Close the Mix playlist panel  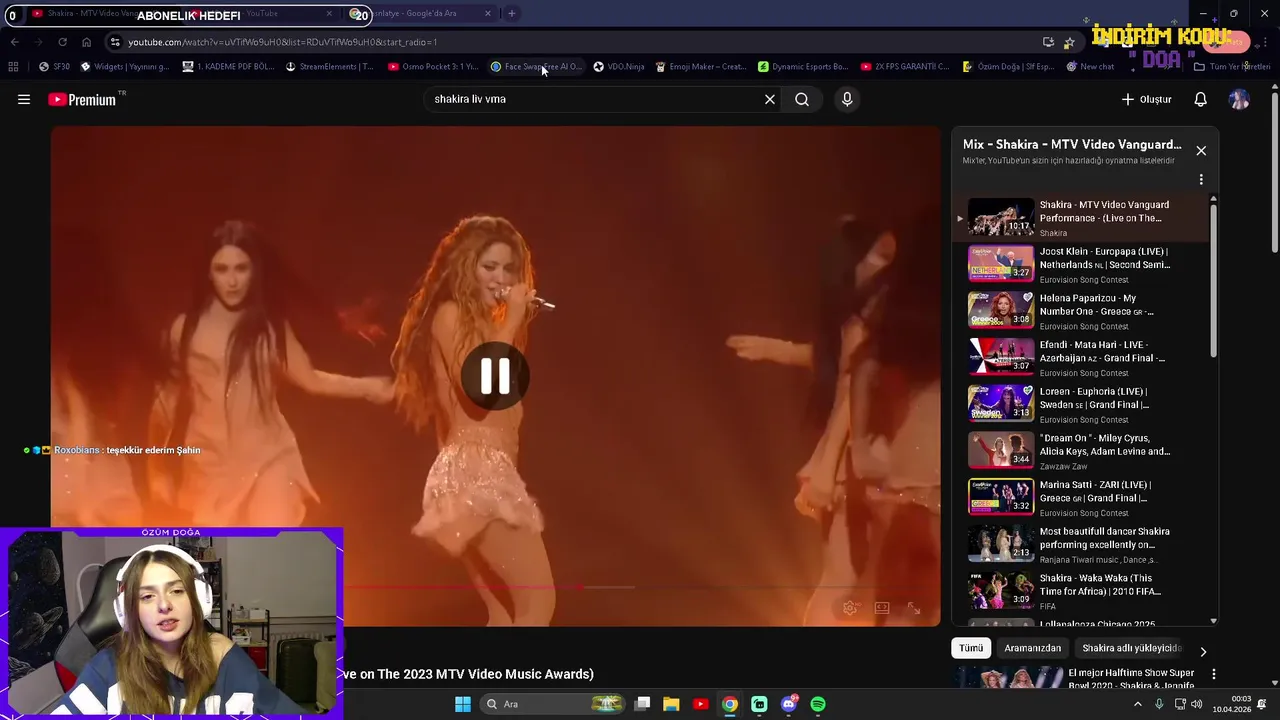click(1201, 151)
